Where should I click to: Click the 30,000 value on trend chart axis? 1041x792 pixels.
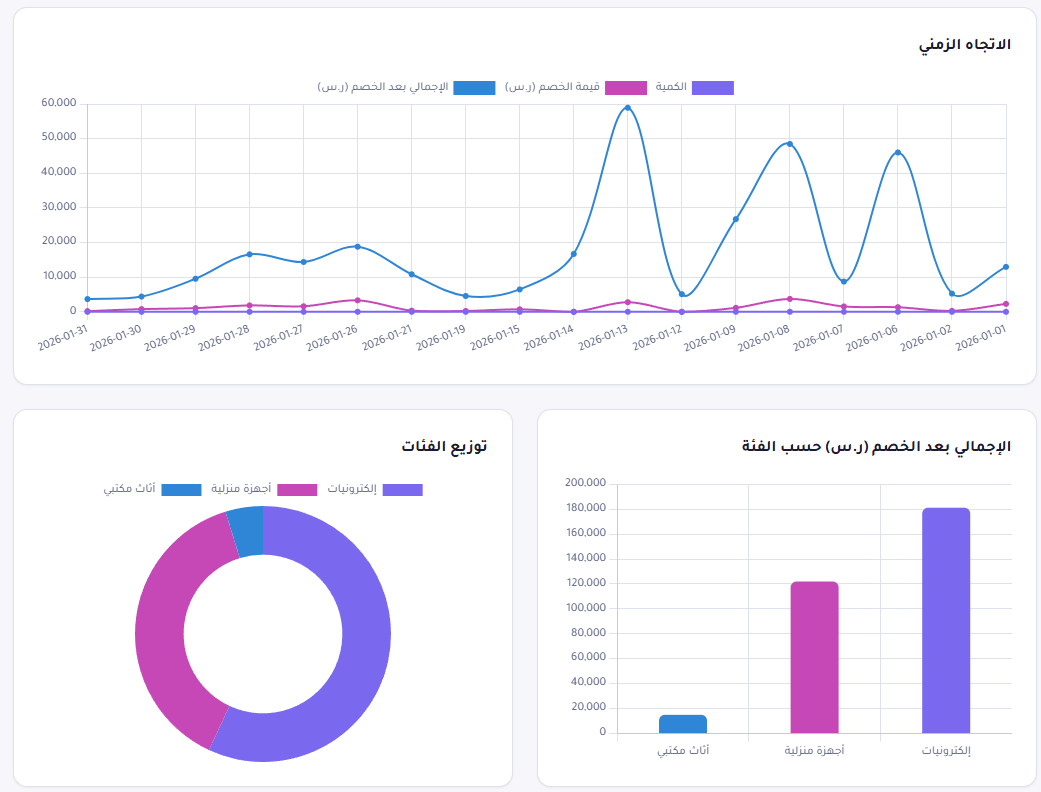pos(58,206)
